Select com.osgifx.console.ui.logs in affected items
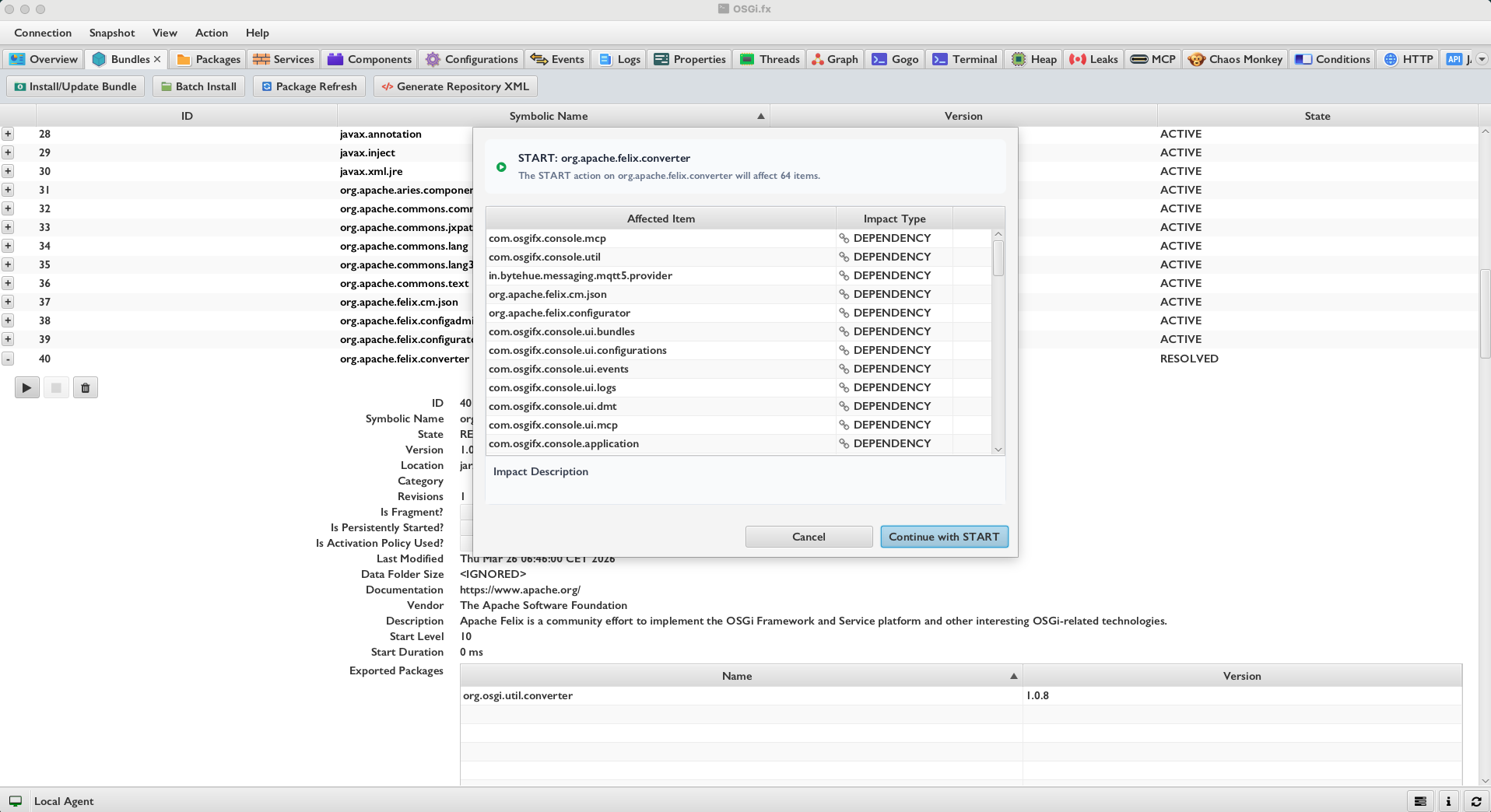 [x=553, y=387]
